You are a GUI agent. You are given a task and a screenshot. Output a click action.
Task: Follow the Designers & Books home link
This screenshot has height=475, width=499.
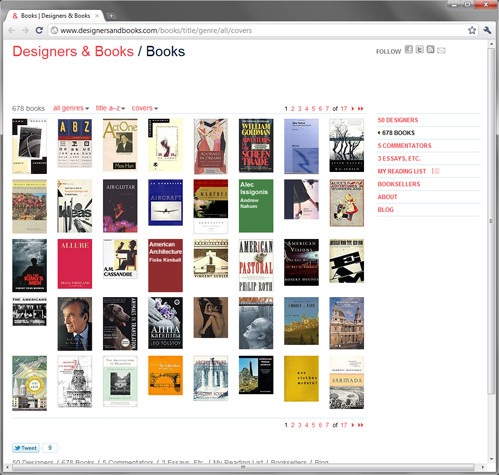point(73,51)
